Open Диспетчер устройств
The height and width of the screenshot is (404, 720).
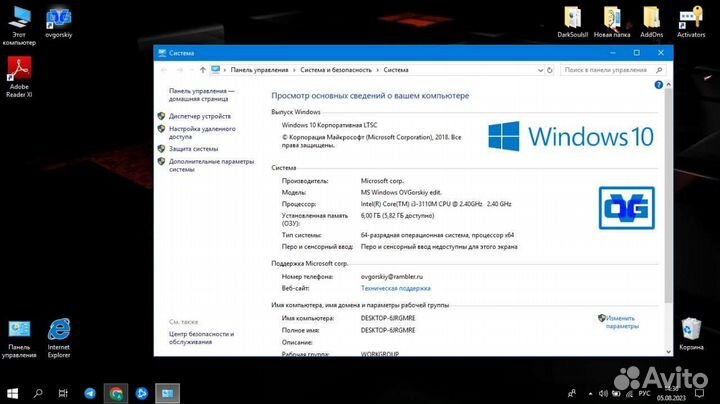pyautogui.click(x=200, y=116)
